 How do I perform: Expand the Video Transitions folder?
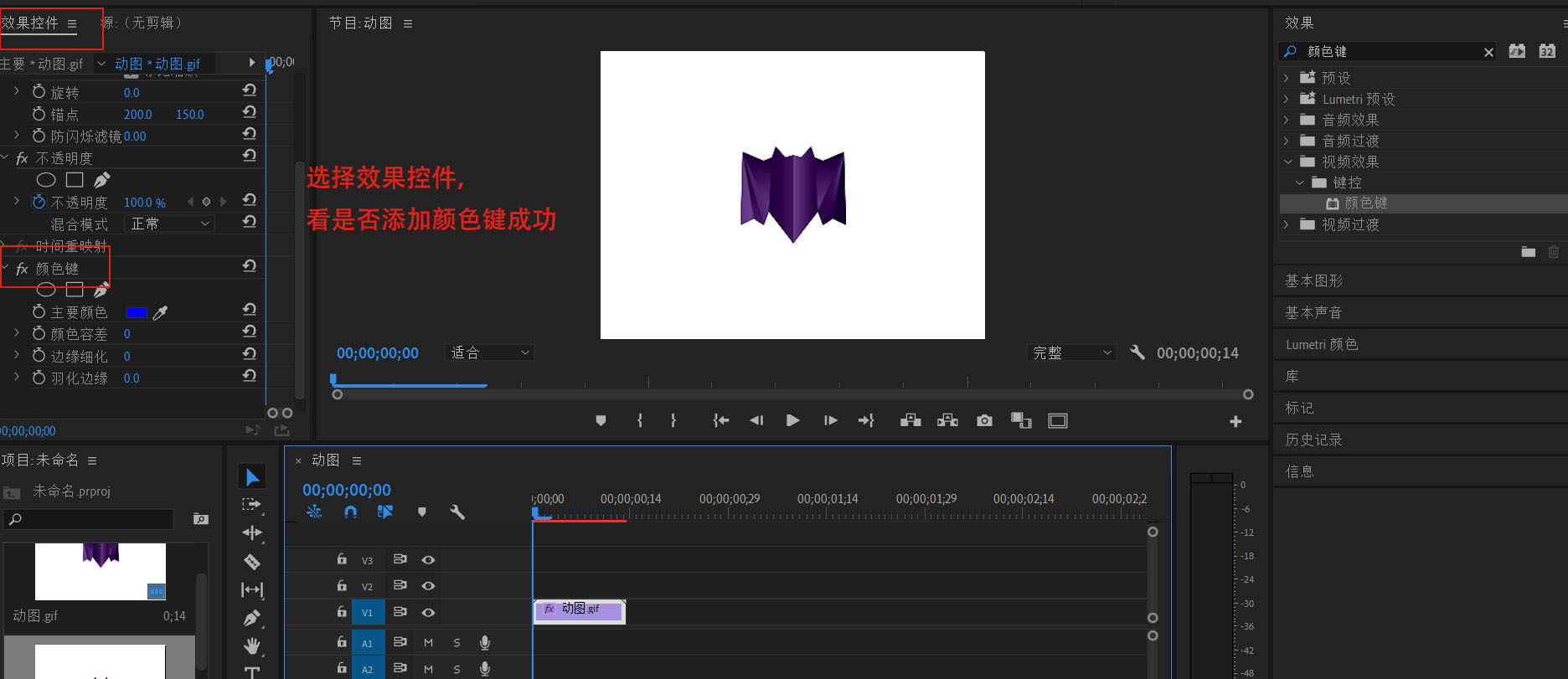click(1287, 224)
